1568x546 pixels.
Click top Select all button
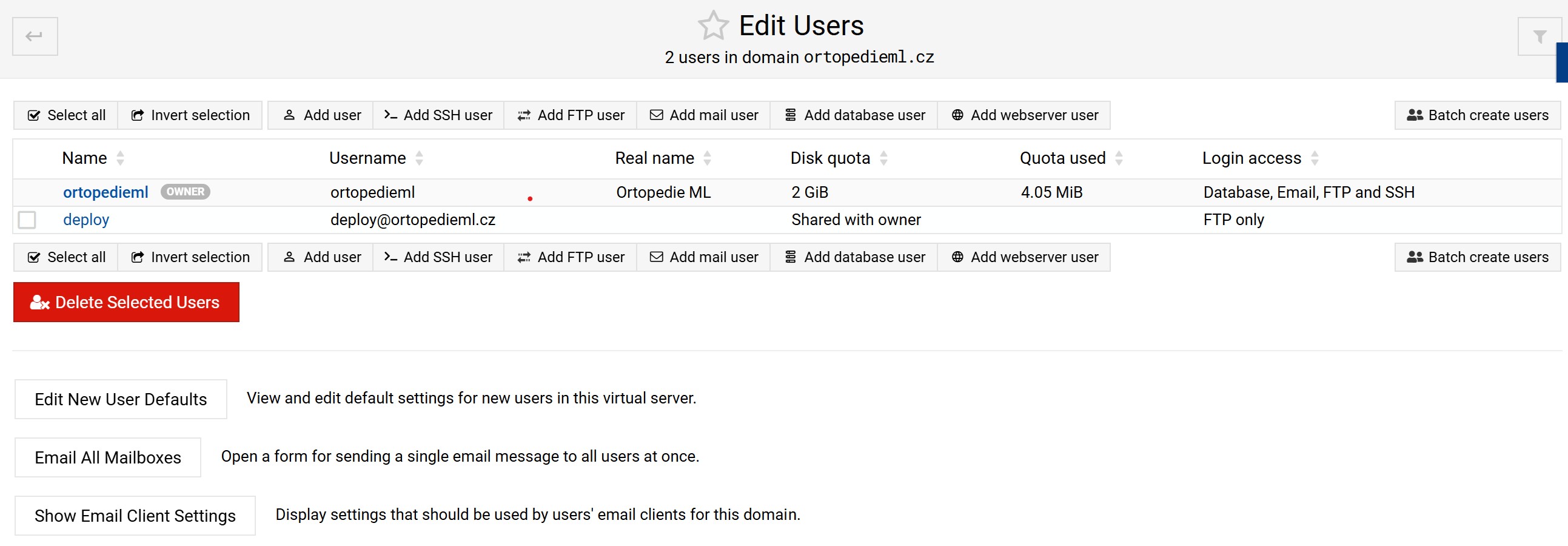pyautogui.click(x=66, y=115)
